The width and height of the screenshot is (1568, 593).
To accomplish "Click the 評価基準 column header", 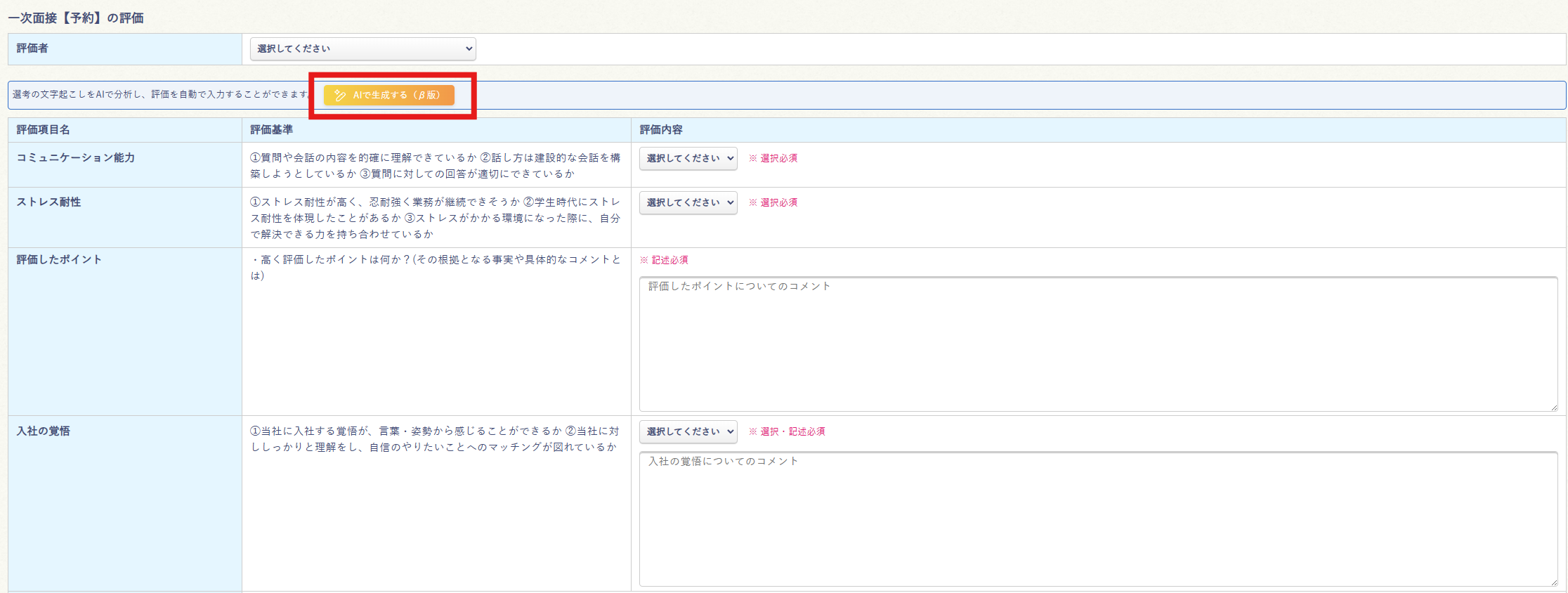I will click(x=272, y=130).
